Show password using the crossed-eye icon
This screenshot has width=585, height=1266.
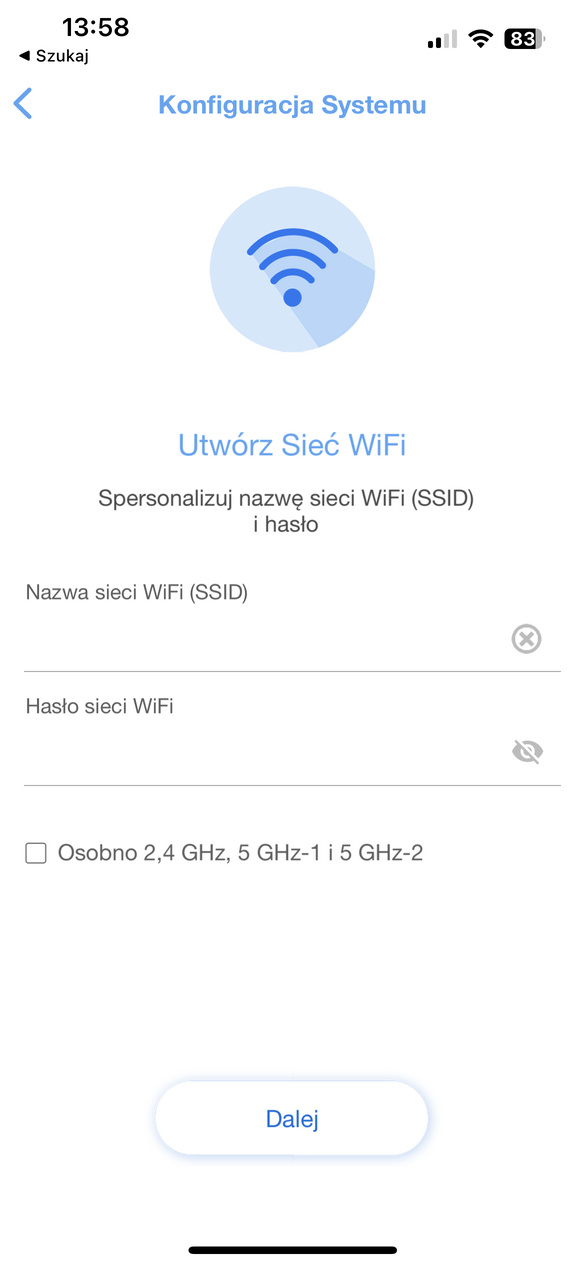[527, 752]
